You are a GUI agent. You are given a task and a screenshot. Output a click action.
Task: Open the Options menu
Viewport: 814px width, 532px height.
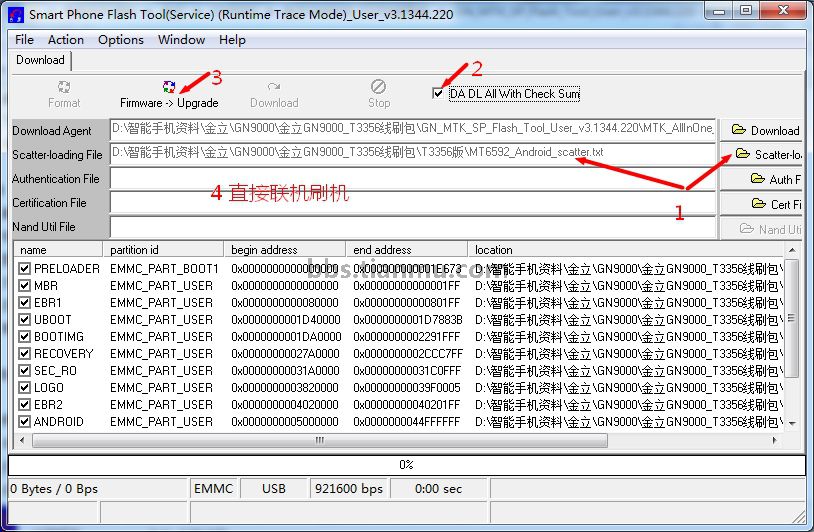point(121,39)
